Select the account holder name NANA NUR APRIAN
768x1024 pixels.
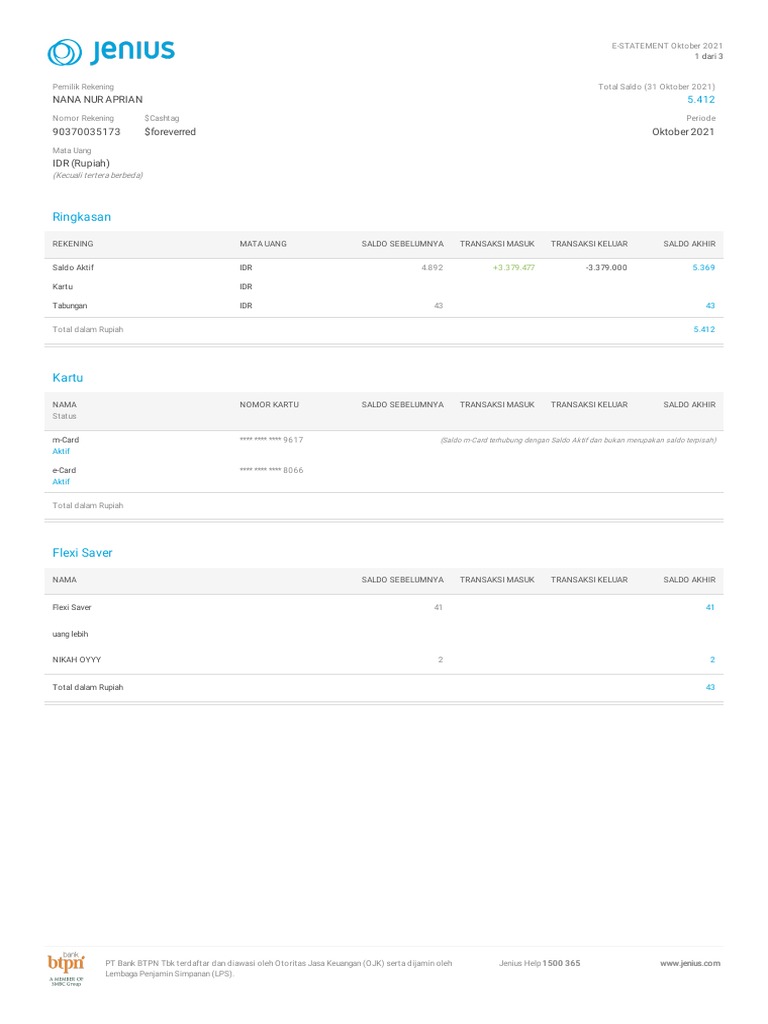pos(97,99)
